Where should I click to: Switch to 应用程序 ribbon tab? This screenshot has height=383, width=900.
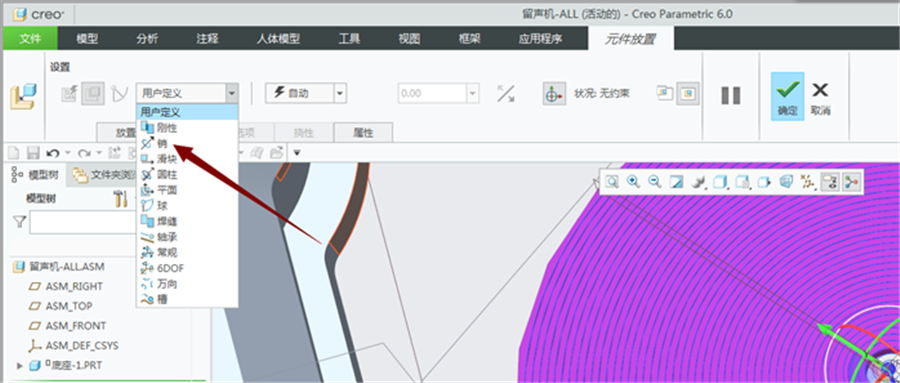pyautogui.click(x=540, y=38)
